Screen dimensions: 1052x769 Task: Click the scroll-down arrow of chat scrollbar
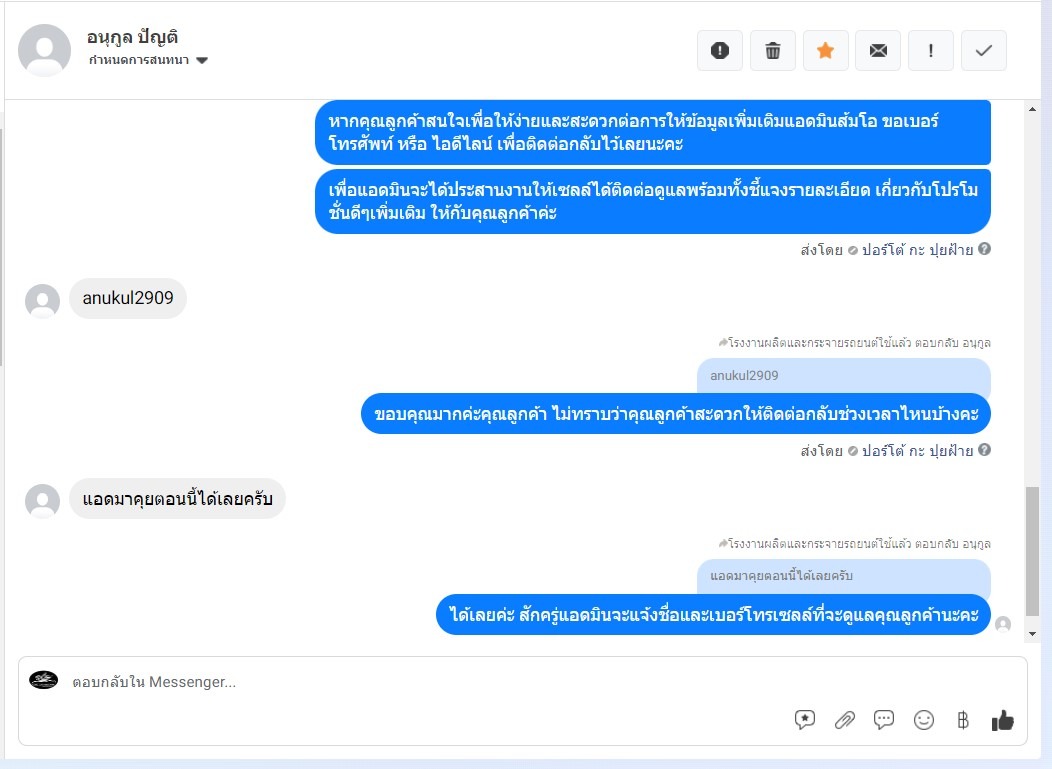click(1032, 633)
